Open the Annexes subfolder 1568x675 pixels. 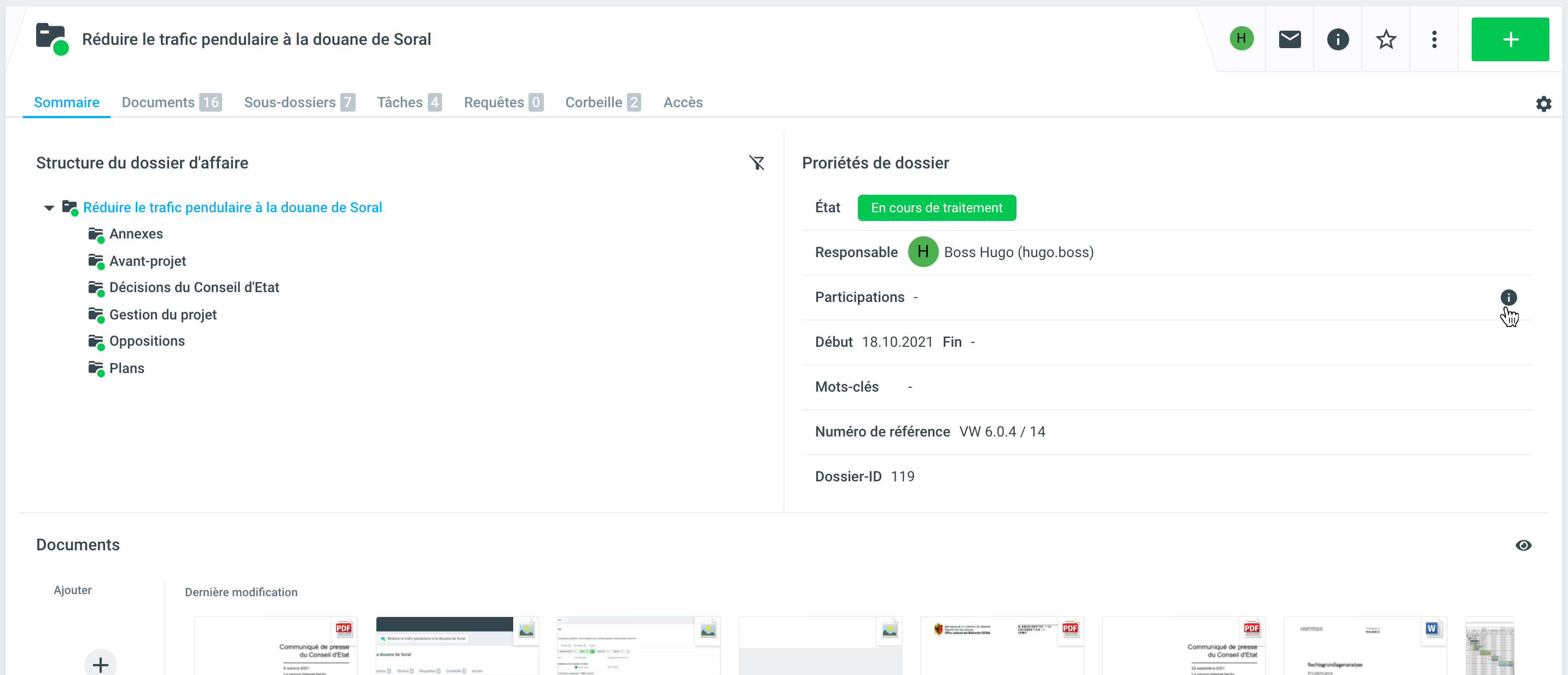coord(136,234)
